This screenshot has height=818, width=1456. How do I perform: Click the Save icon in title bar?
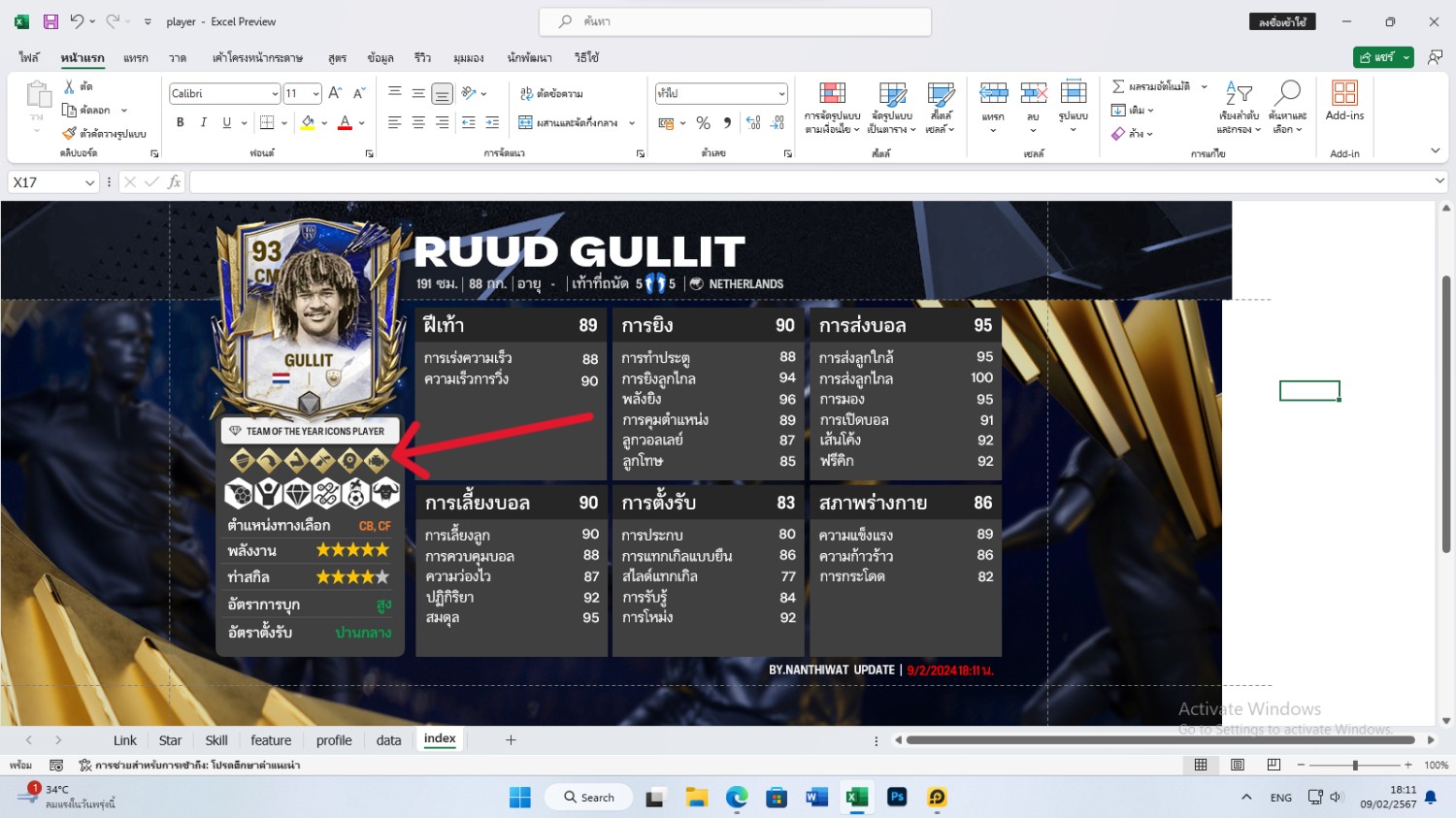51,21
